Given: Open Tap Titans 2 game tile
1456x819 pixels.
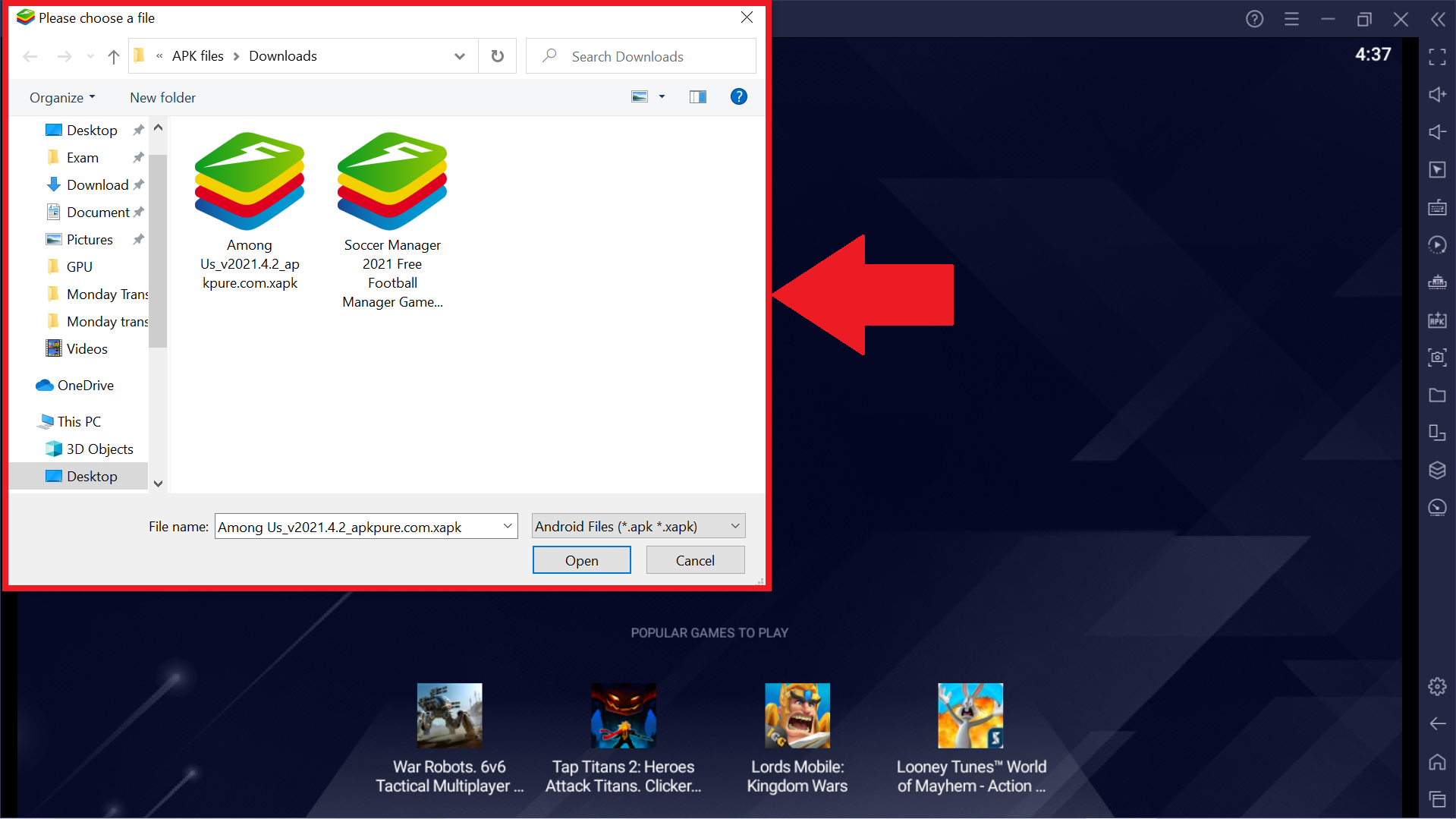Looking at the screenshot, I should [624, 739].
